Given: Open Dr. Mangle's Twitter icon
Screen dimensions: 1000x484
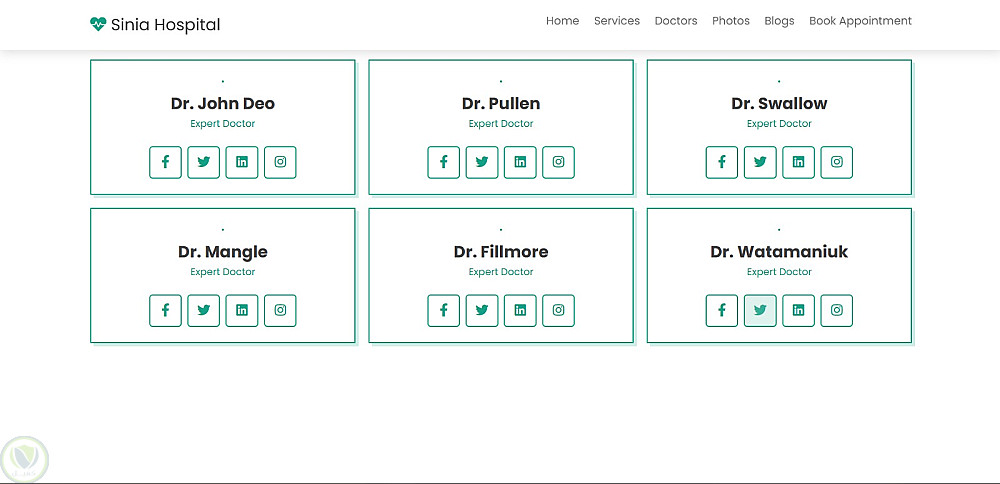Looking at the screenshot, I should click(204, 310).
